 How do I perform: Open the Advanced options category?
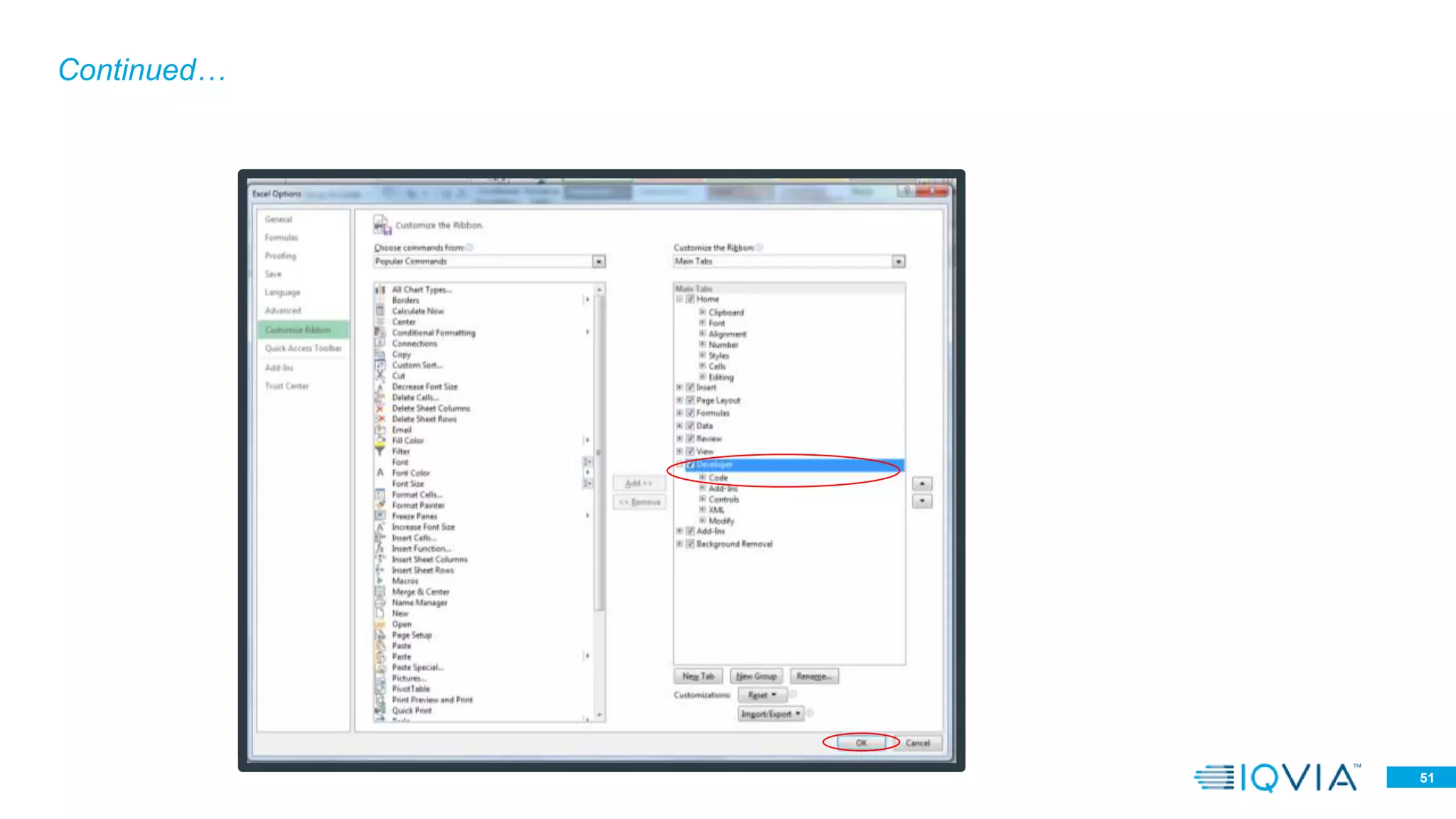click(x=283, y=311)
